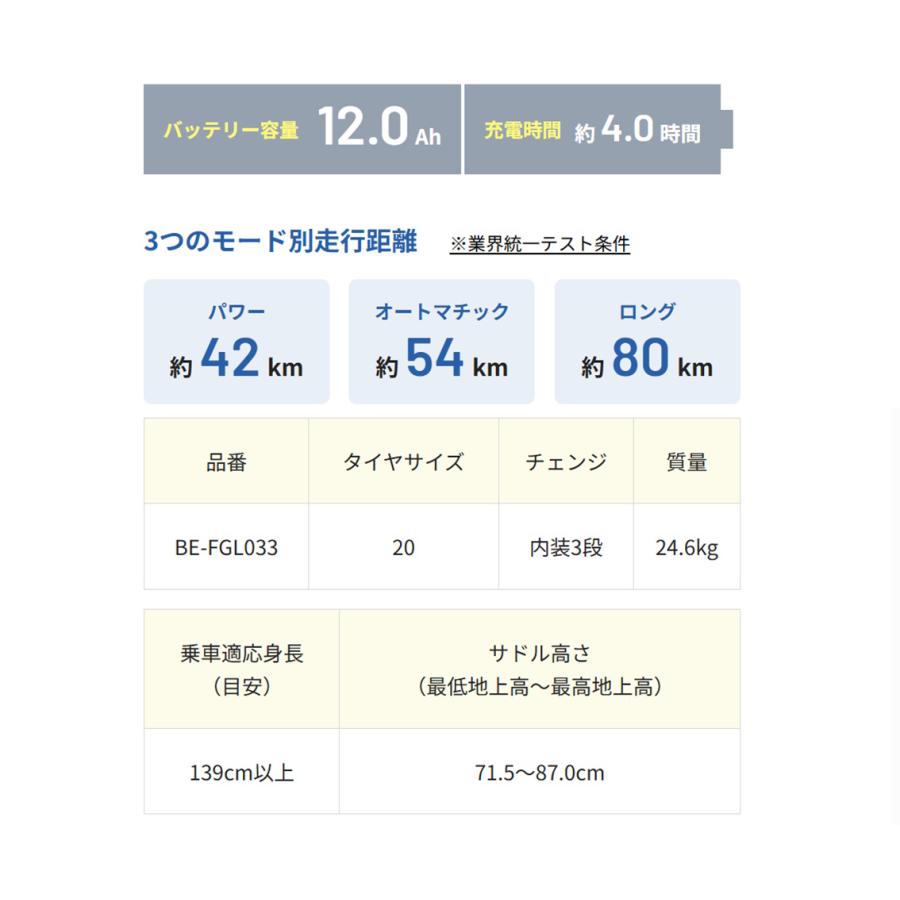Click the タイヤサイズ column header
900x900 pixels.
click(403, 461)
